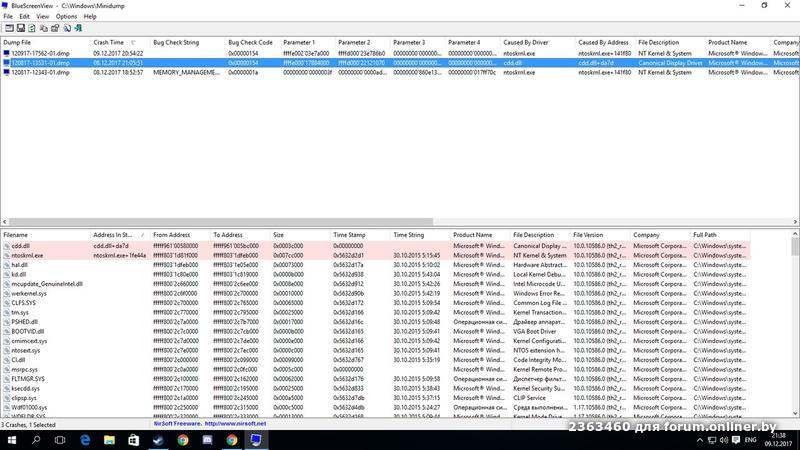Open the File menu
800x450 pixels.
pyautogui.click(x=8, y=17)
